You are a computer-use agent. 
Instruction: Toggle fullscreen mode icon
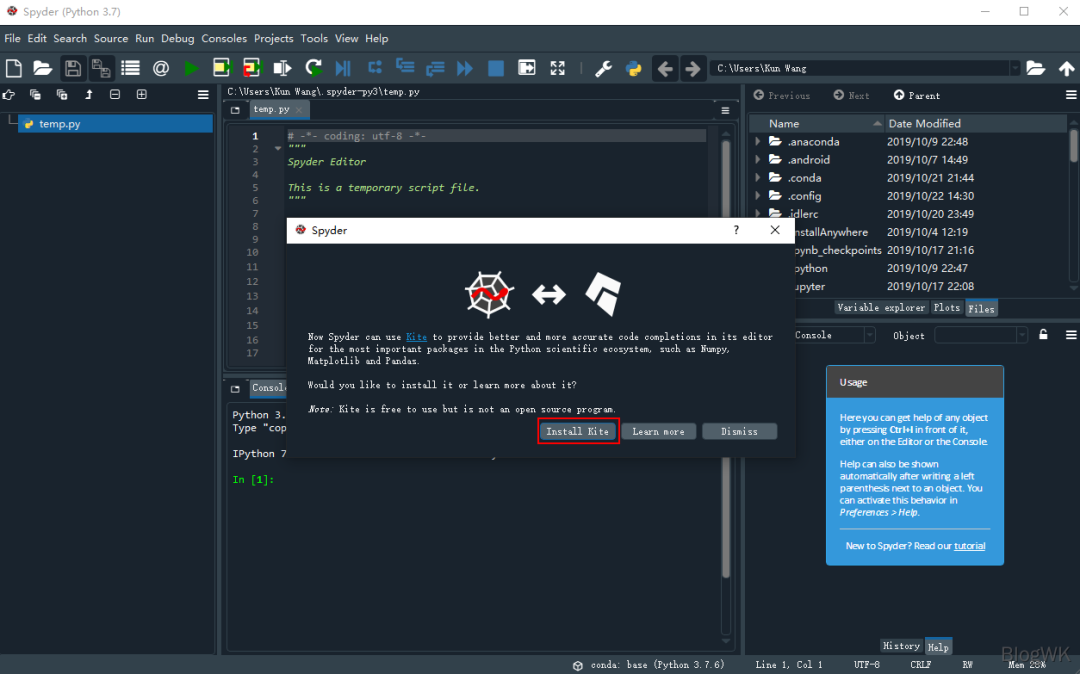click(x=557, y=67)
